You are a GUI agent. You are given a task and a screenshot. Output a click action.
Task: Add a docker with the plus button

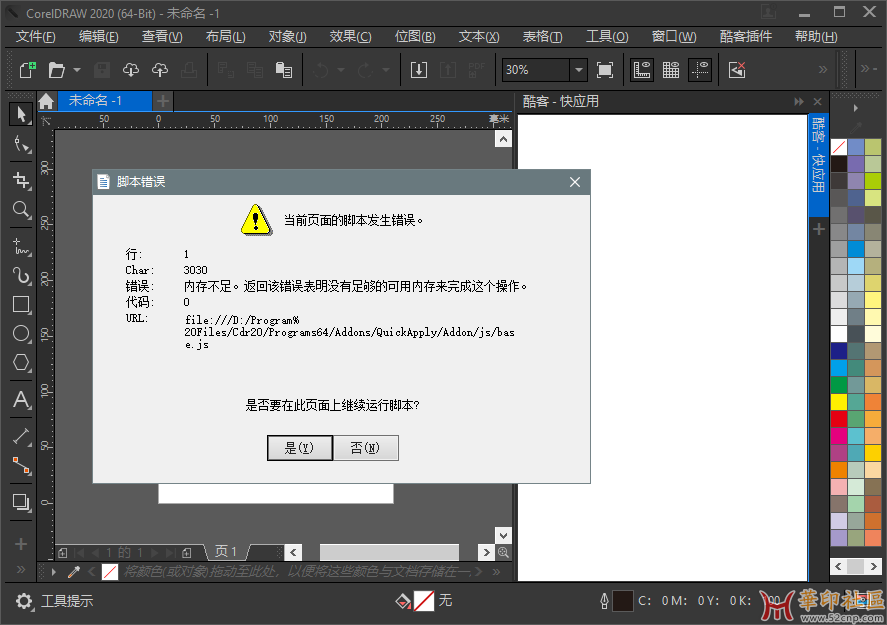819,229
